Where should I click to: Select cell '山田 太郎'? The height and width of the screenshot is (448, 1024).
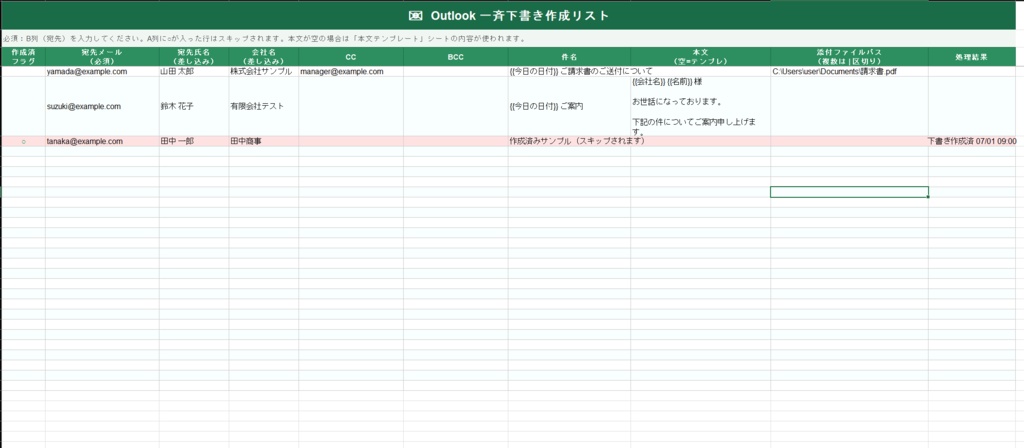click(194, 71)
